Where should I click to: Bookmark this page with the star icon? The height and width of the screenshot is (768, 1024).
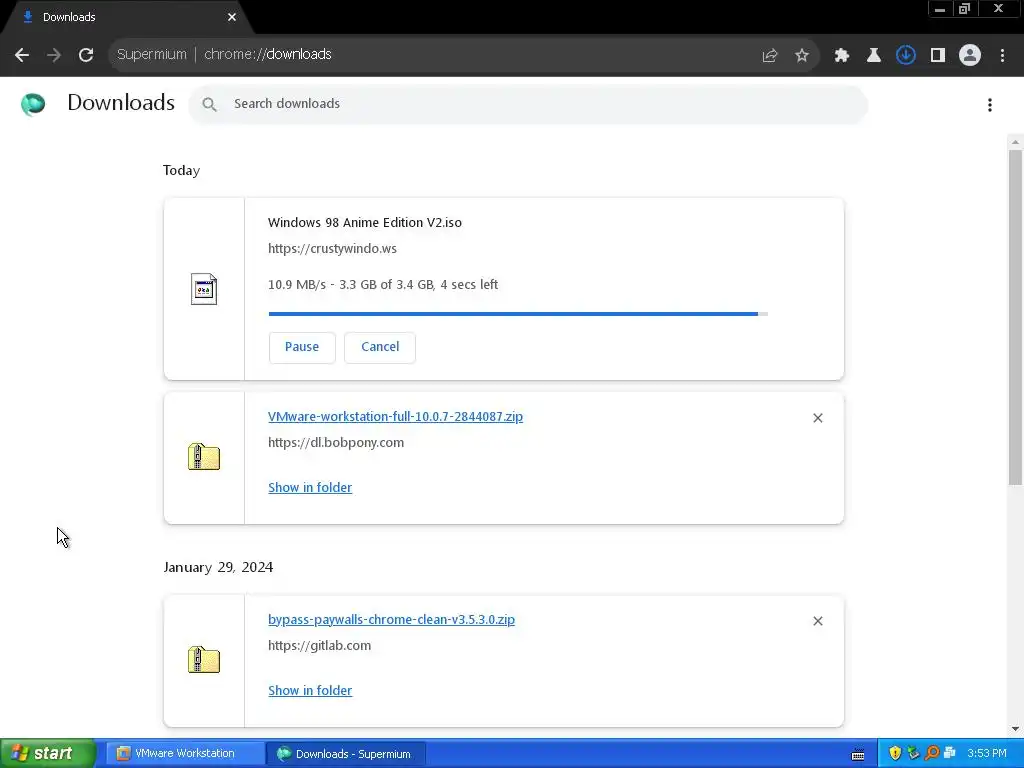(802, 56)
